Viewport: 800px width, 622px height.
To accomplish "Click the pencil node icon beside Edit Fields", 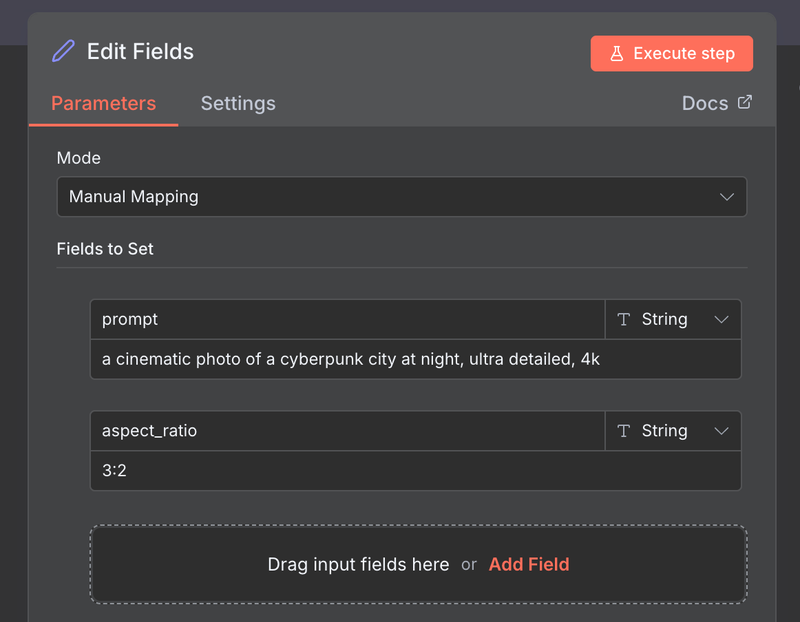I will 63,51.
